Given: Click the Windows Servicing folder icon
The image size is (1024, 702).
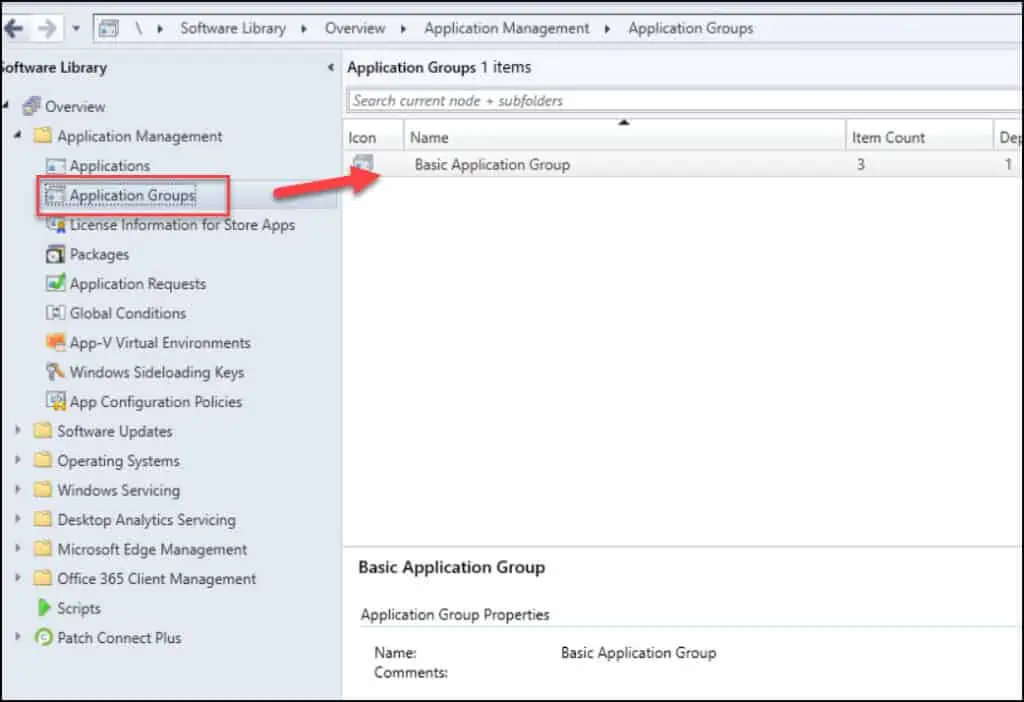Looking at the screenshot, I should pos(43,489).
